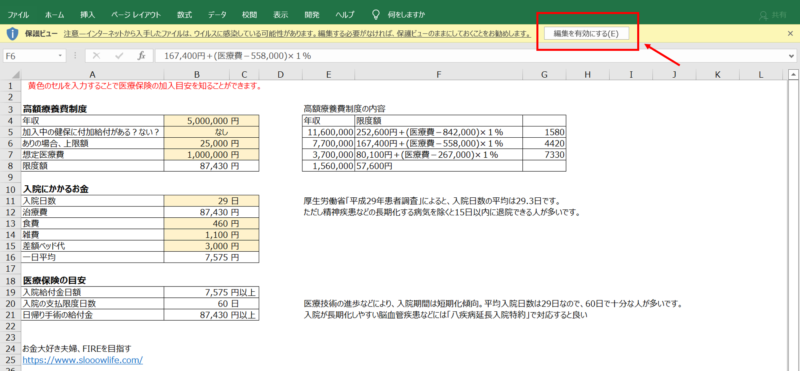800x371 pixels.
Task: Select the 高額療養費制度 heading cell
Action: pos(92,109)
